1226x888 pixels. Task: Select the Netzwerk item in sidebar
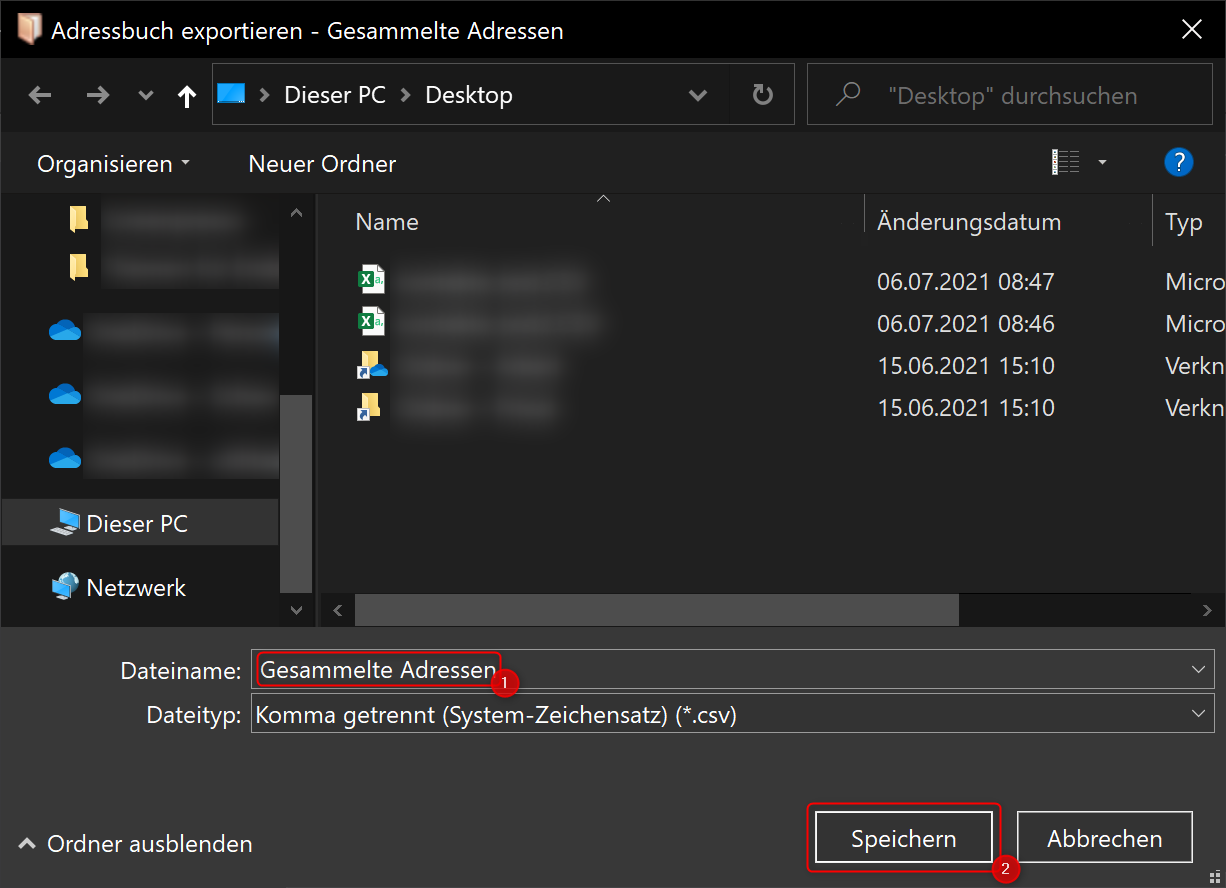(136, 588)
